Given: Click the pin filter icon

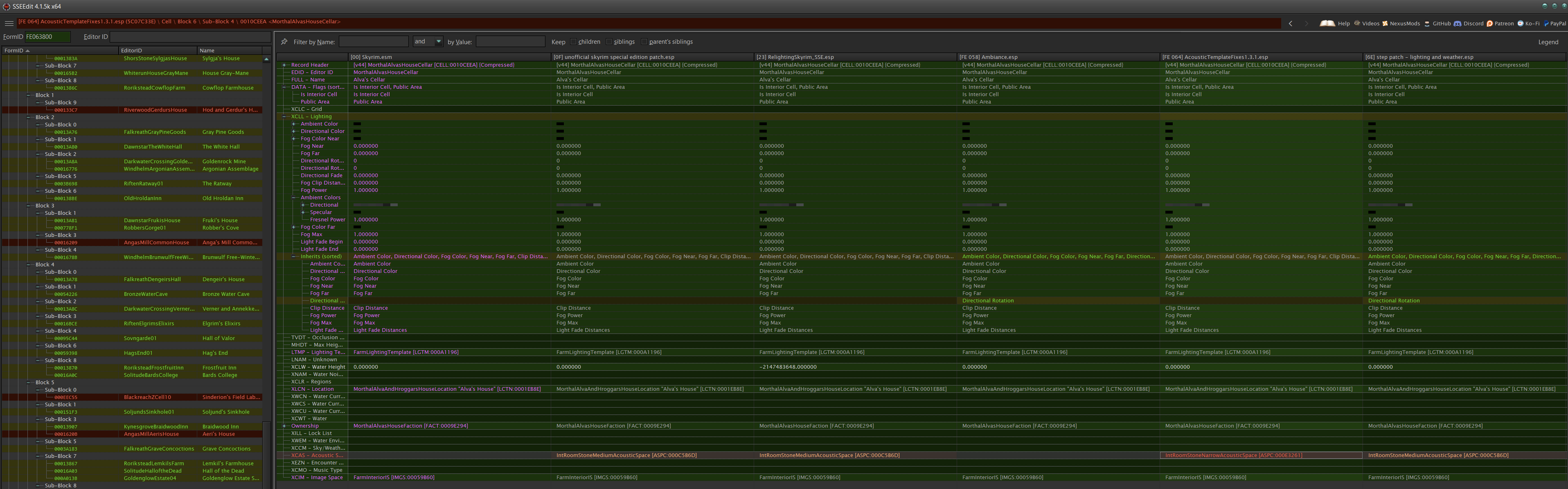Looking at the screenshot, I should [x=284, y=42].
